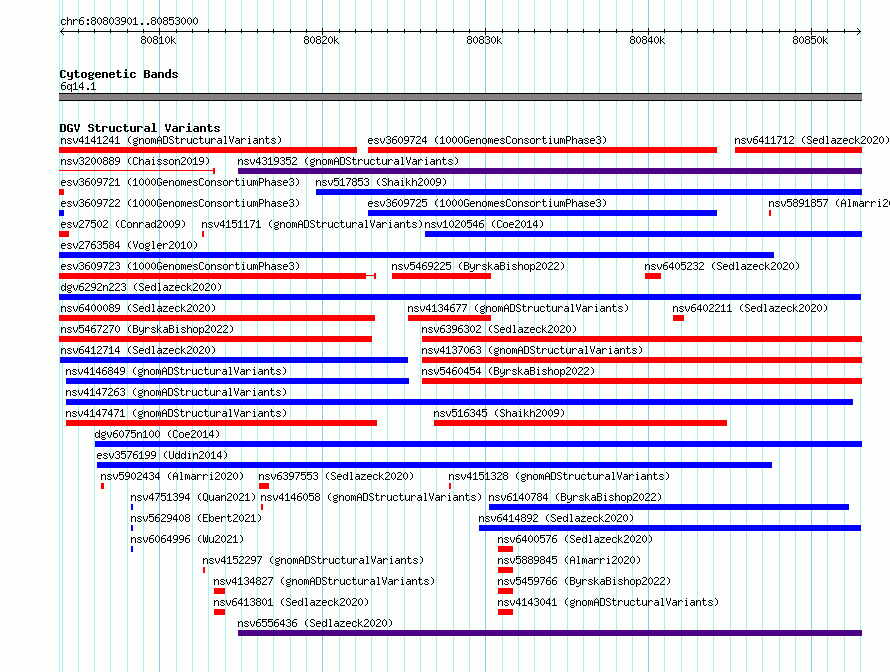Image resolution: width=890 pixels, height=672 pixels.
Task: Click nsv4134827 gnomAD label
Action: [x=324, y=581]
